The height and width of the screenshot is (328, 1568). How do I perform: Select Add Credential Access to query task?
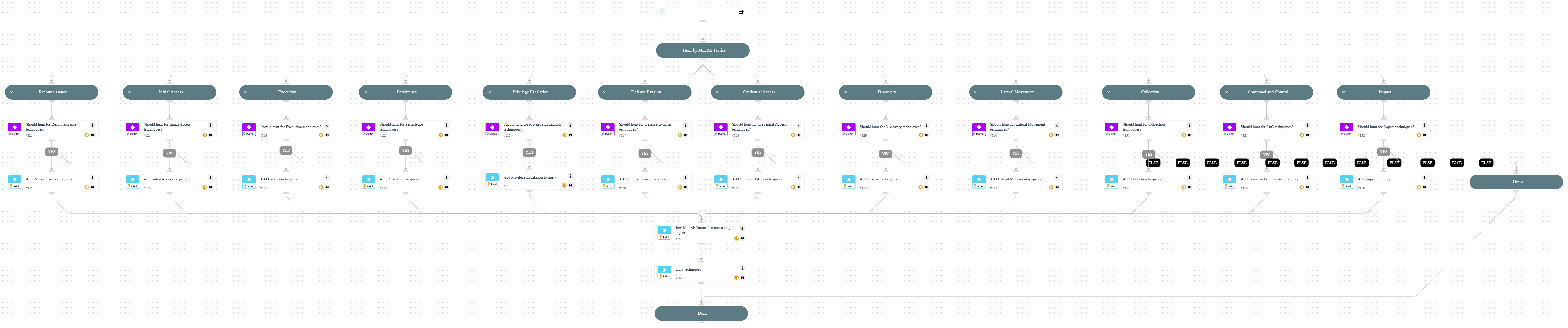758,182
